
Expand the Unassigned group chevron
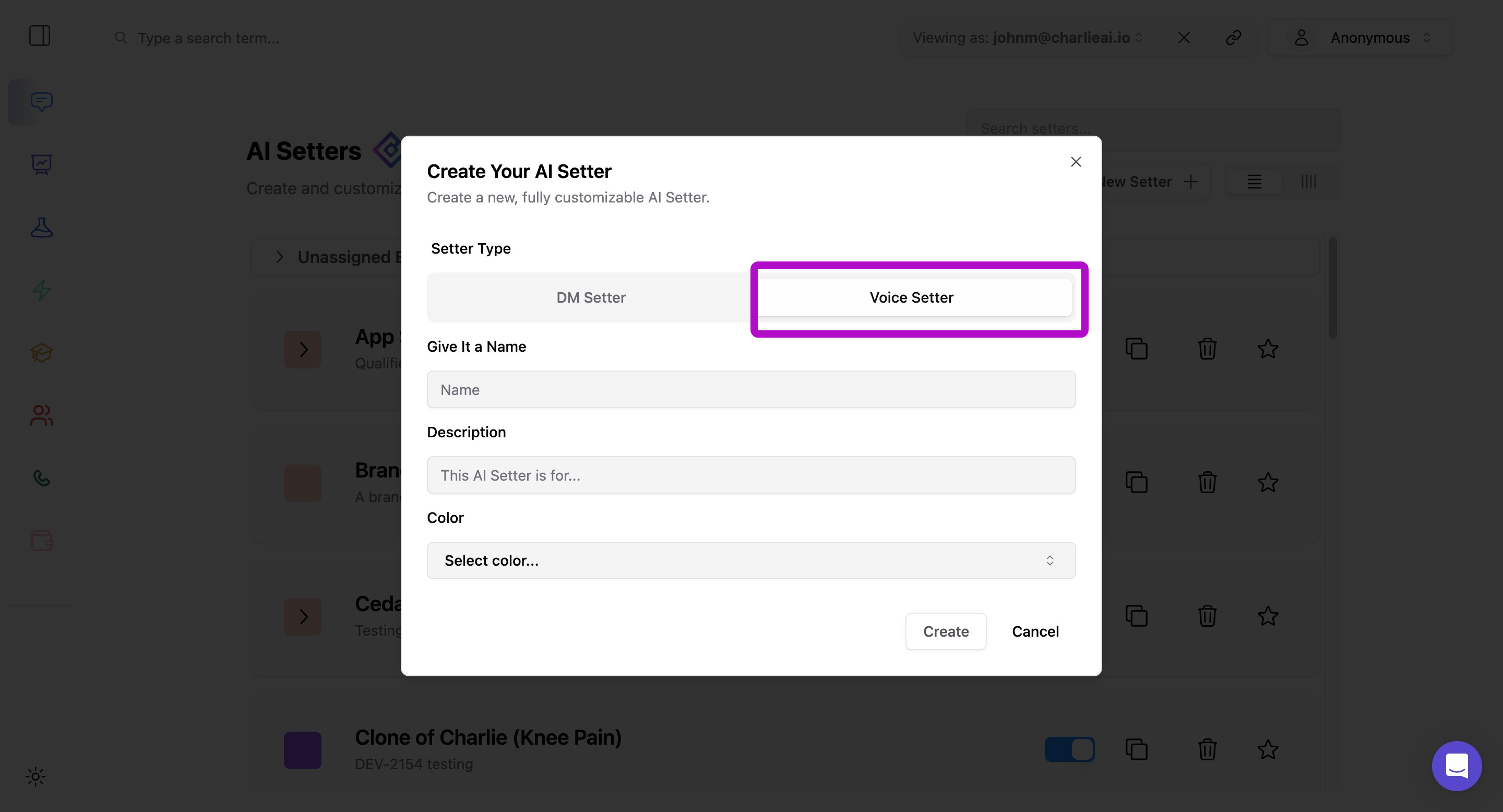pos(280,257)
